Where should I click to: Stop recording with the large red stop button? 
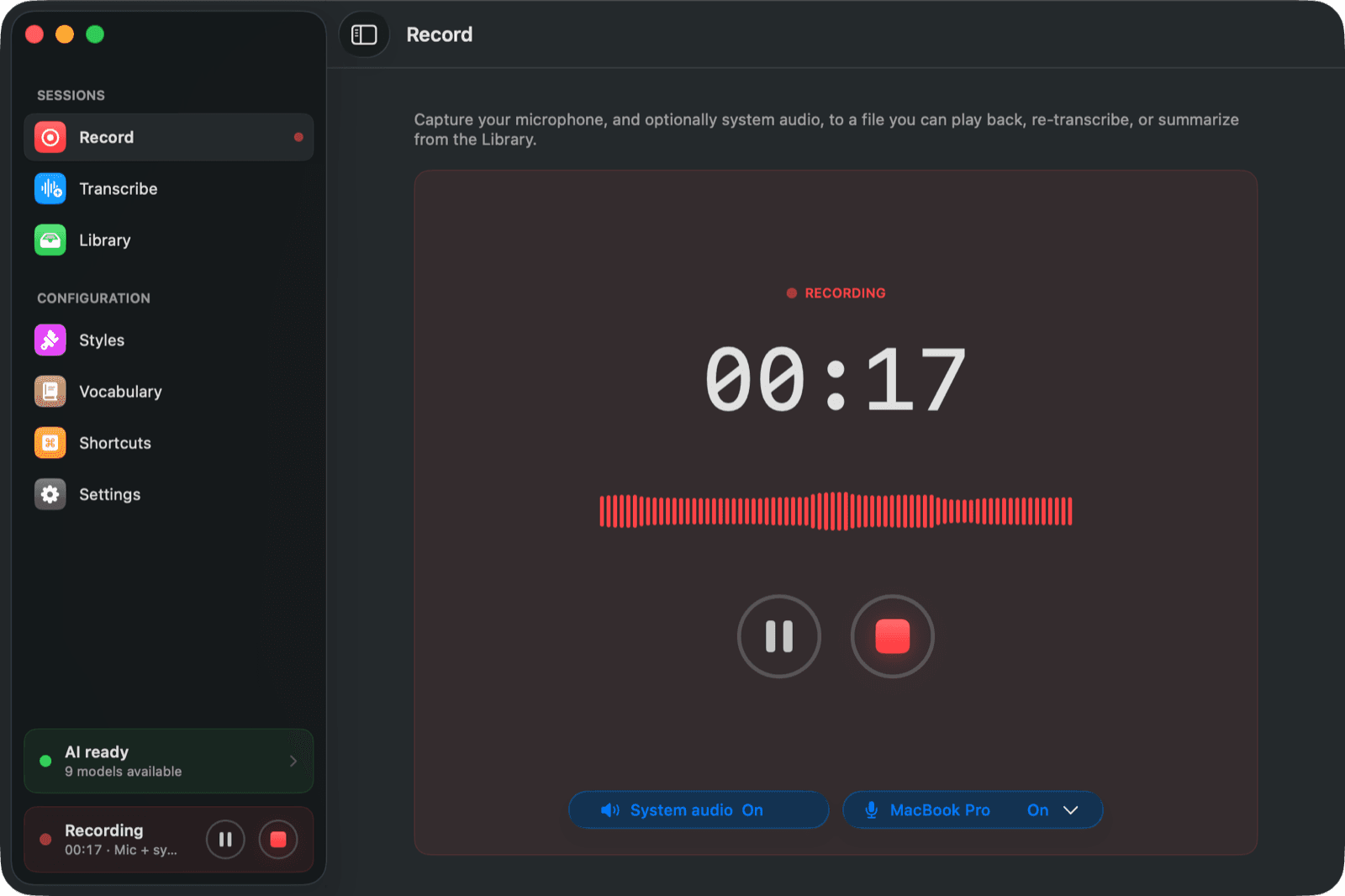[x=893, y=636]
